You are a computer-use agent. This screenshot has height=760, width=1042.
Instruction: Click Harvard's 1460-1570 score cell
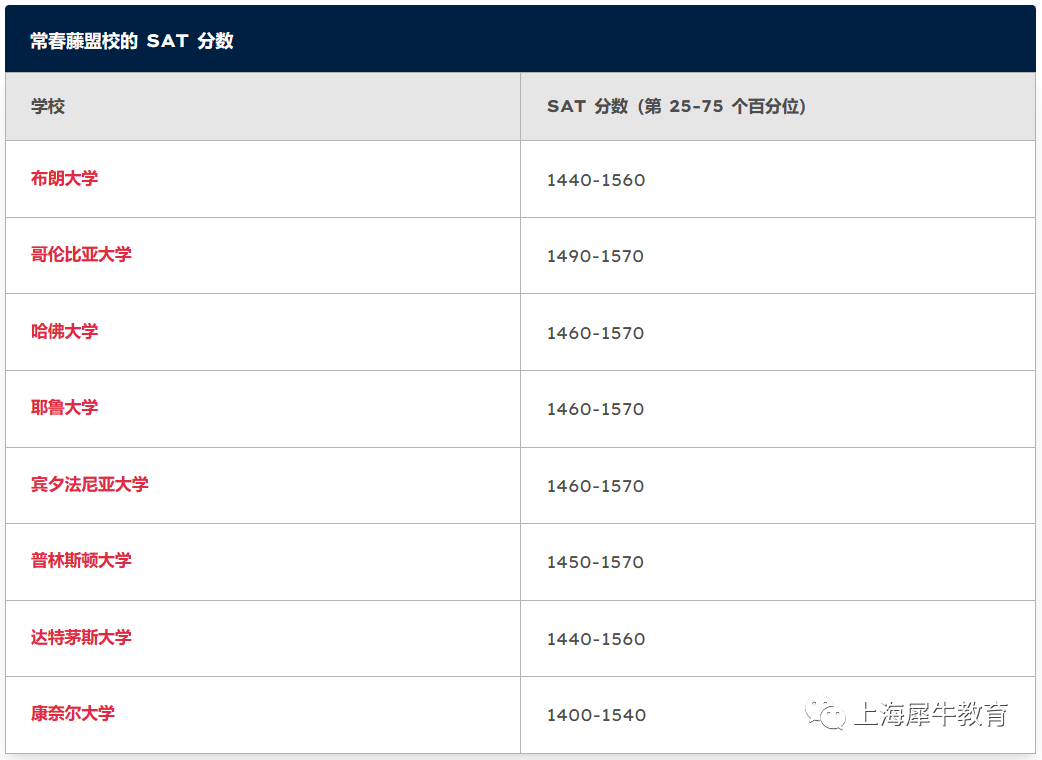[595, 333]
